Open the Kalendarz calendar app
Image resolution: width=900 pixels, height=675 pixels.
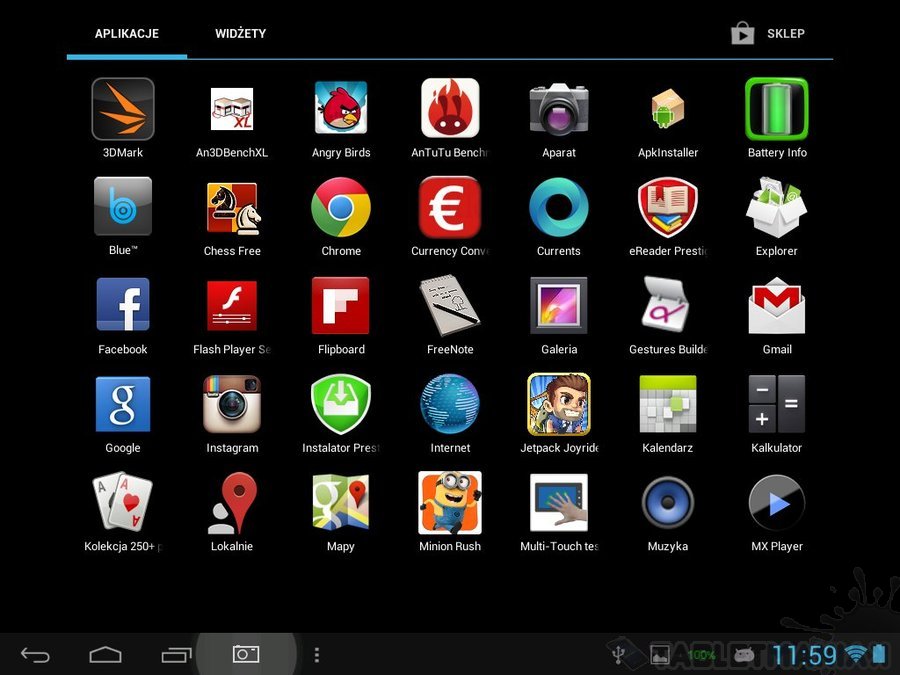coord(668,404)
